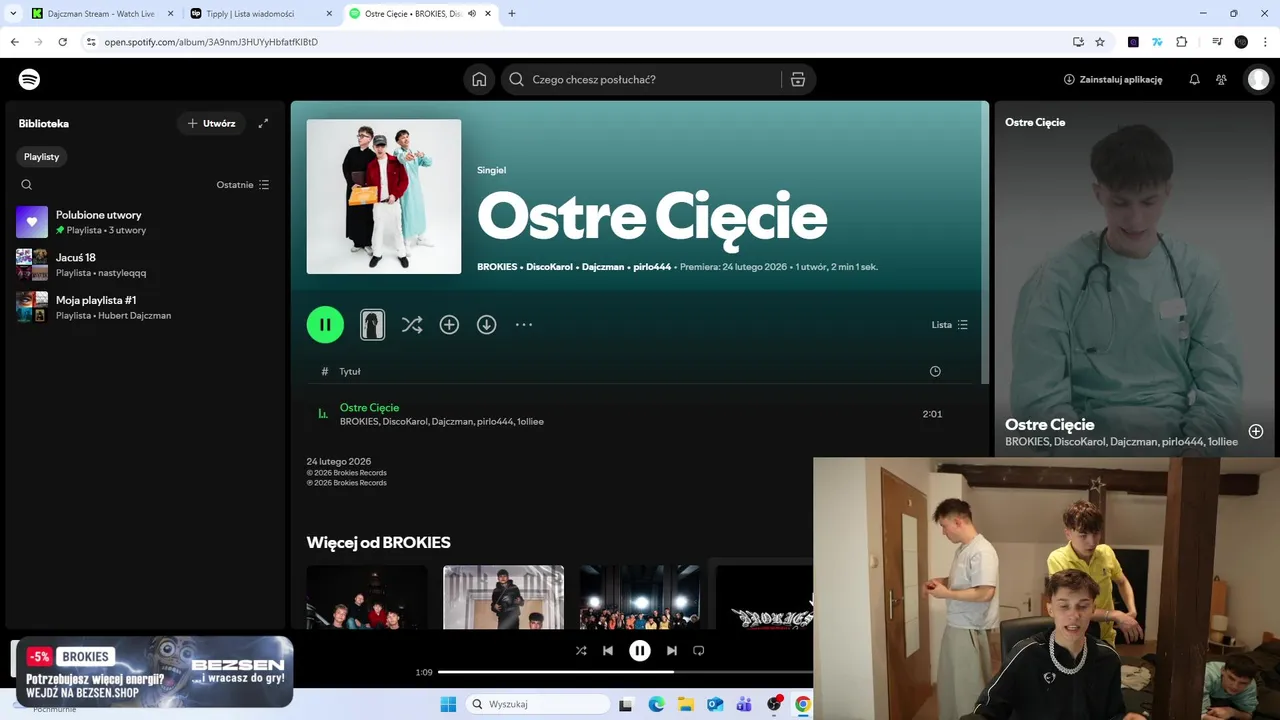Pause playback in the bottom player bar

(x=640, y=651)
